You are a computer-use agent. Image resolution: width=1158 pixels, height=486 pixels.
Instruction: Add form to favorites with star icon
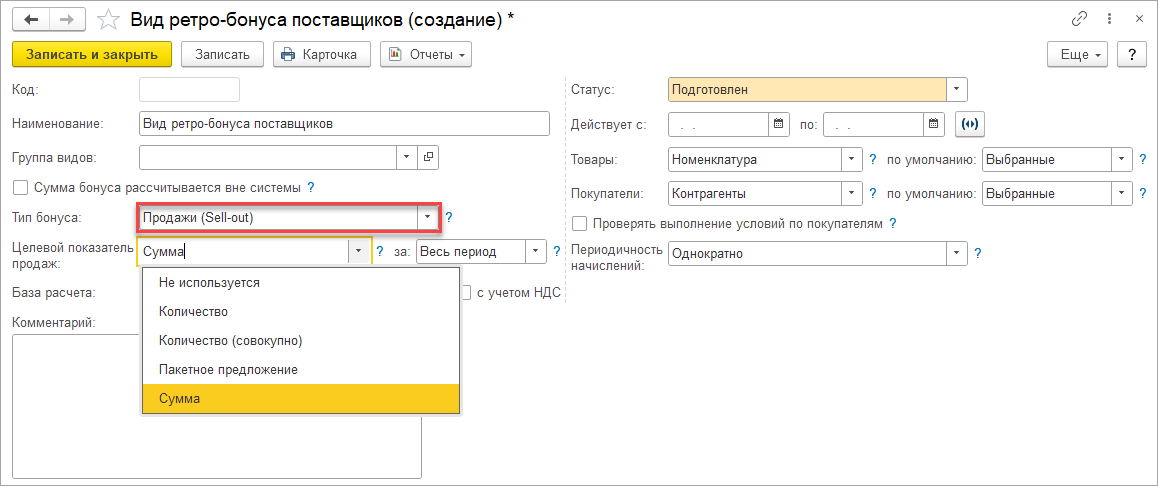pos(107,20)
